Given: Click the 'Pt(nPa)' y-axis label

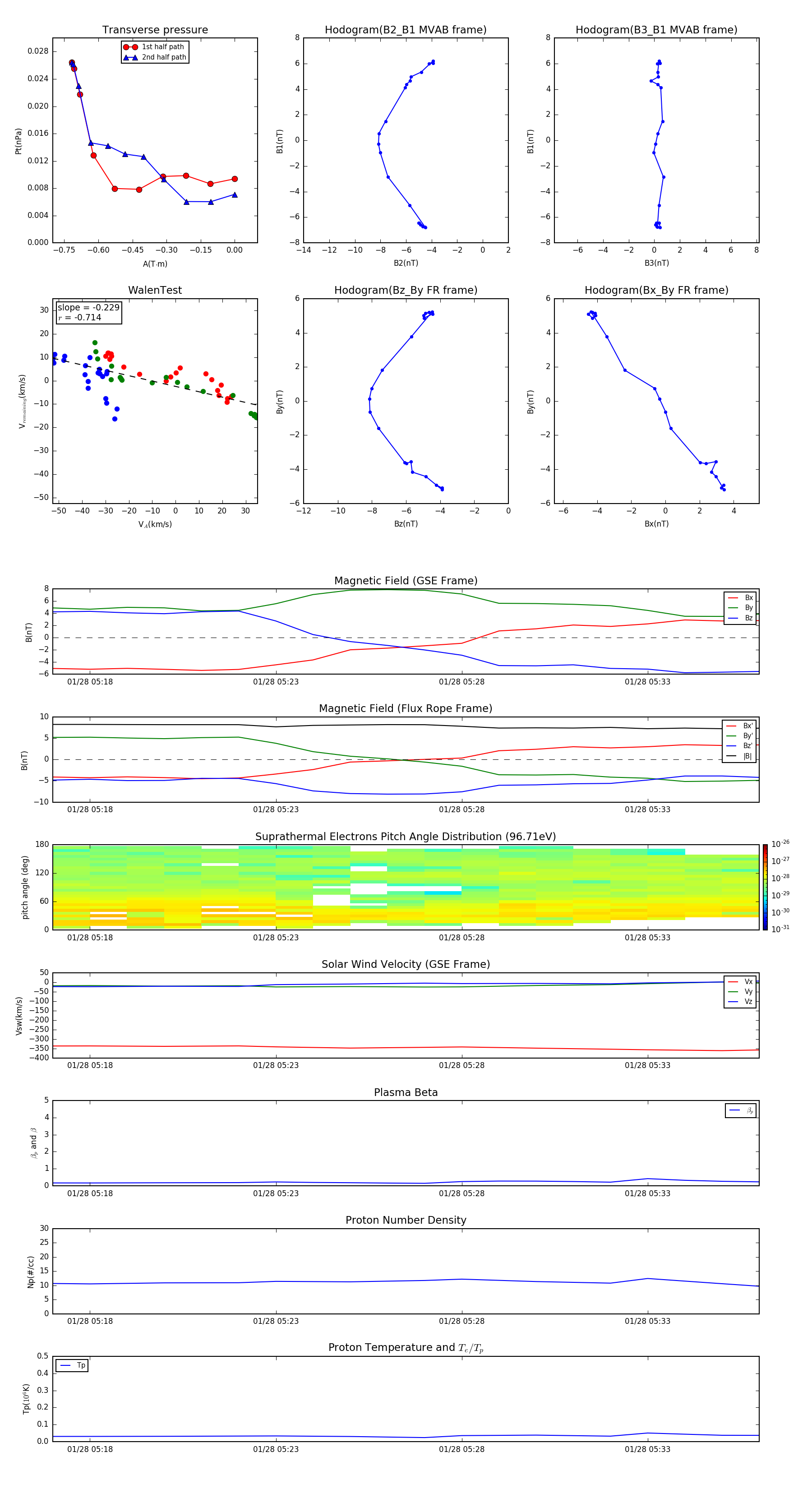Looking at the screenshot, I should (x=18, y=141).
